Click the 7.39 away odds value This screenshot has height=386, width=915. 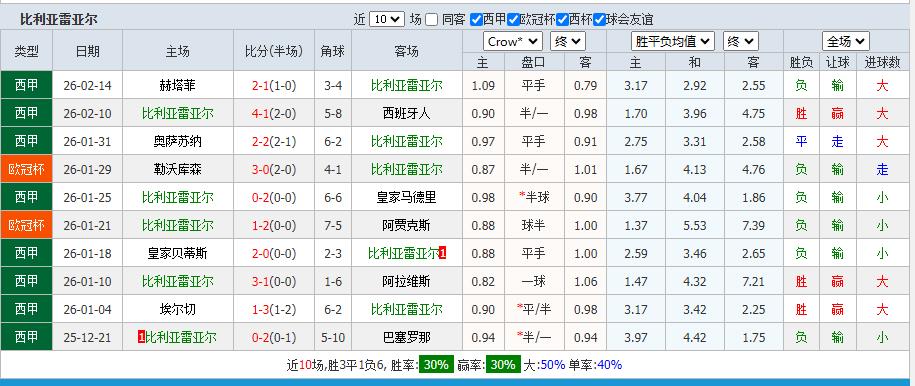point(753,225)
